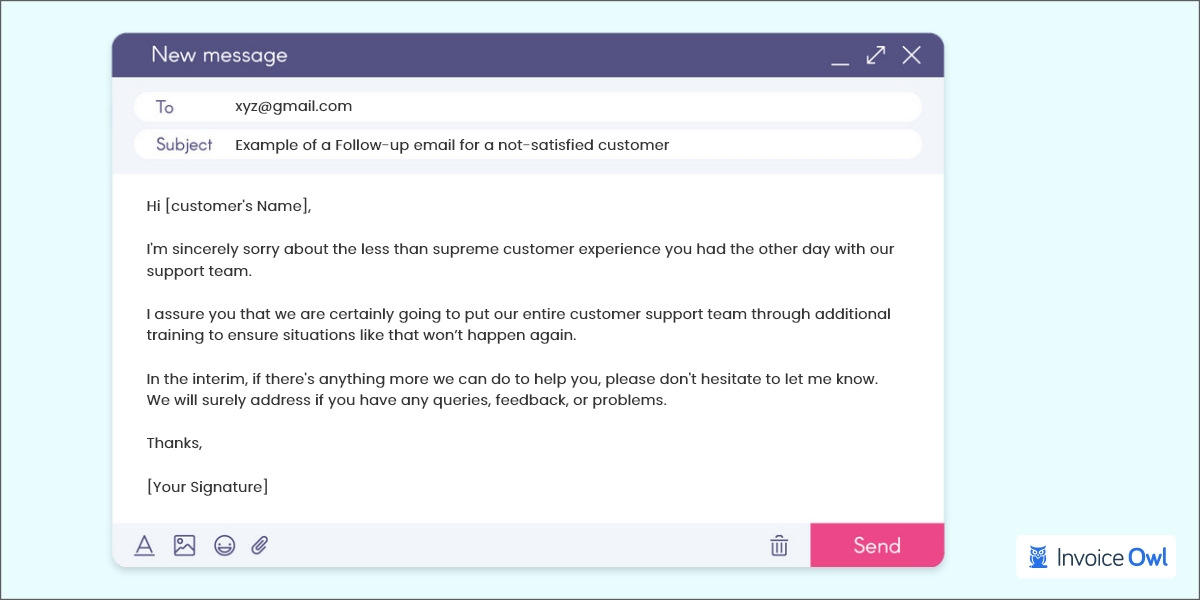This screenshot has height=600, width=1200.
Task: Open the emoji picker
Action: click(x=224, y=545)
